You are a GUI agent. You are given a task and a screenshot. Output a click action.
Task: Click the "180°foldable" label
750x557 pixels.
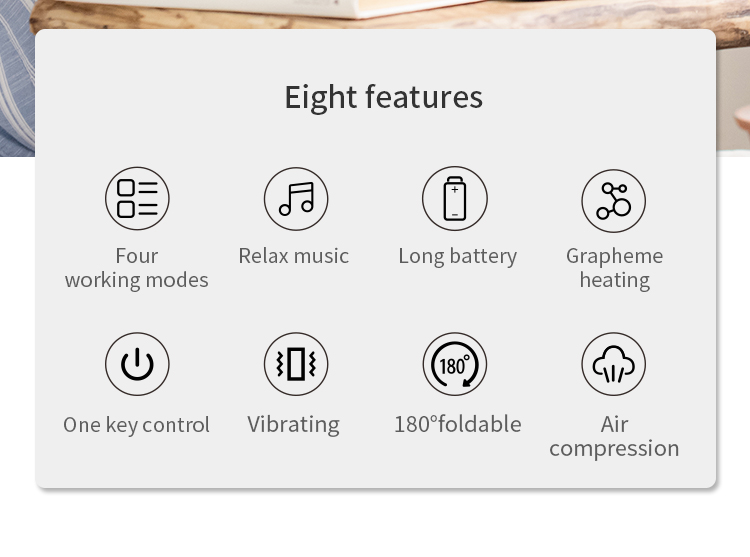[x=457, y=424]
